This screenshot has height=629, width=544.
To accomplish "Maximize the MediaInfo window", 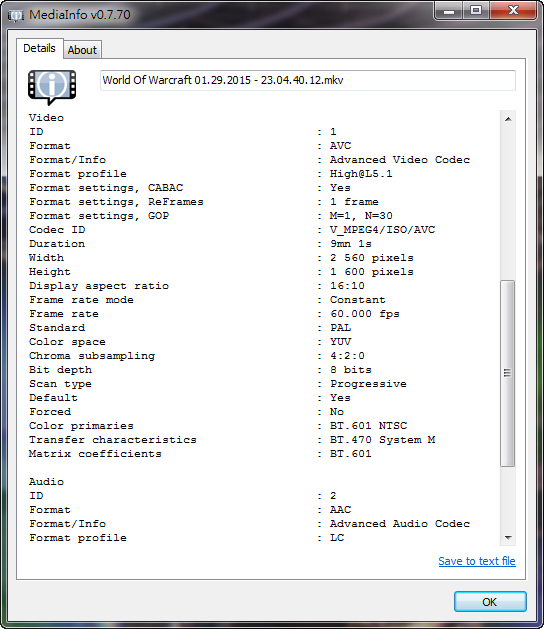I will [x=476, y=11].
